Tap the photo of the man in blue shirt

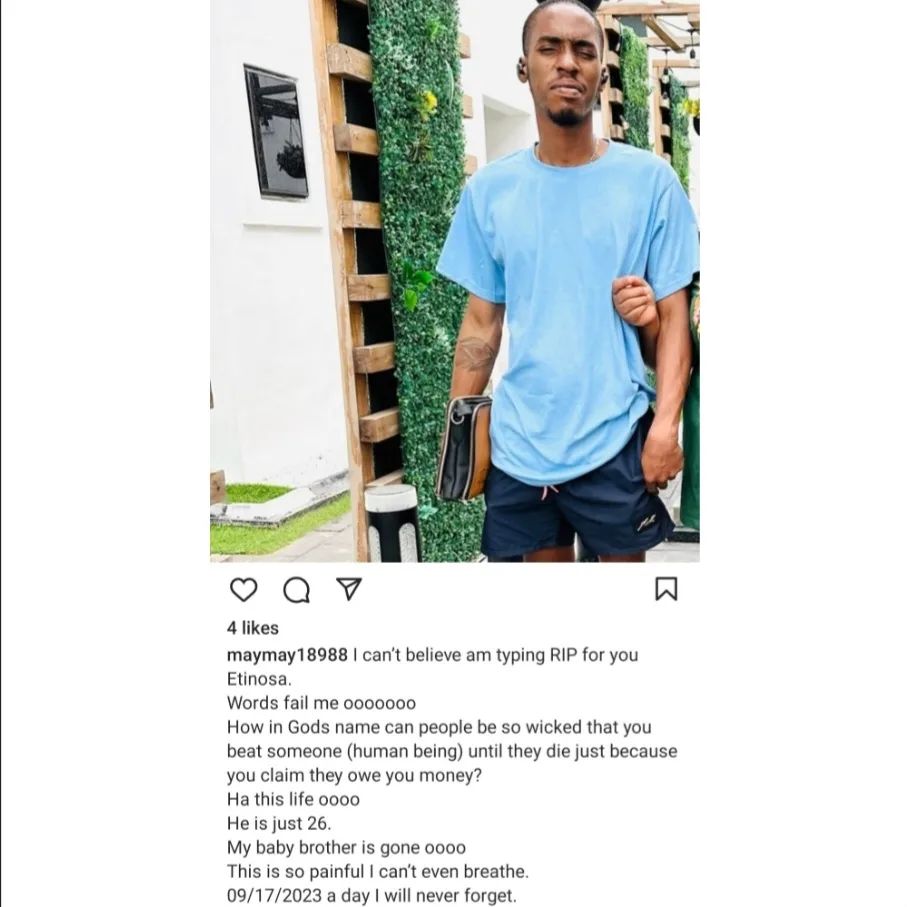pyautogui.click(x=455, y=281)
